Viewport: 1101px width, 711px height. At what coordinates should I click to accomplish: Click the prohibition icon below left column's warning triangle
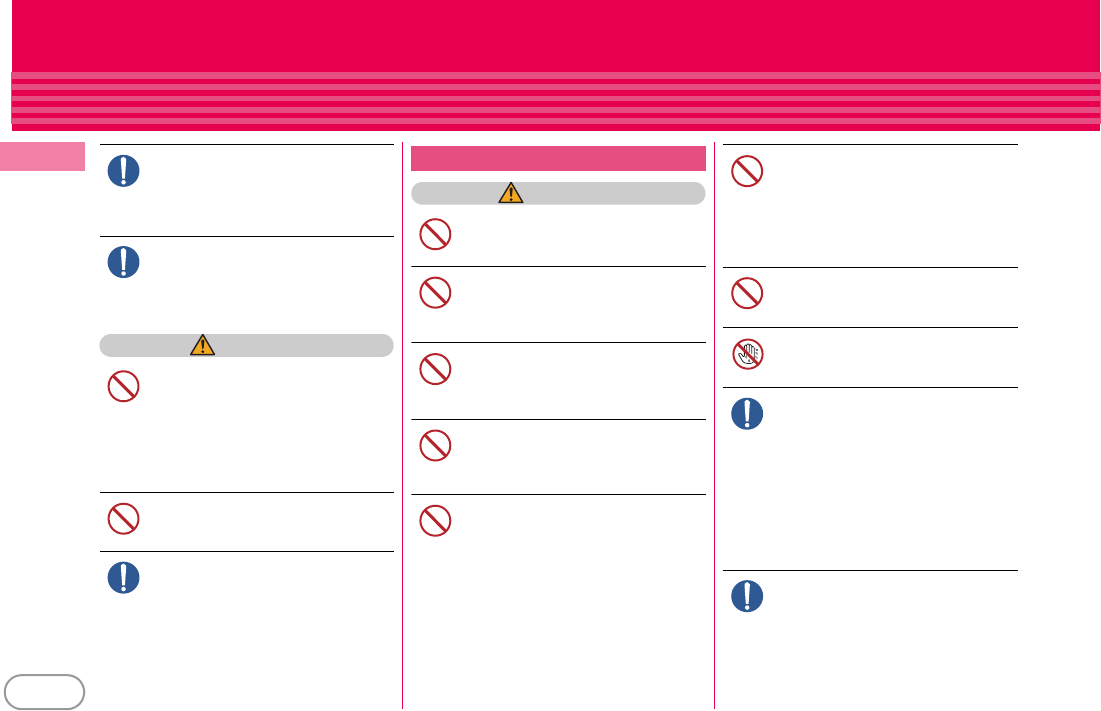124,388
